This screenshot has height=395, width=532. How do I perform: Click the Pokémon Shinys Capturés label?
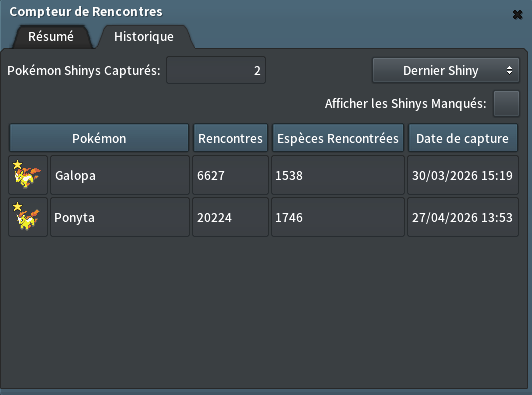pos(83,71)
